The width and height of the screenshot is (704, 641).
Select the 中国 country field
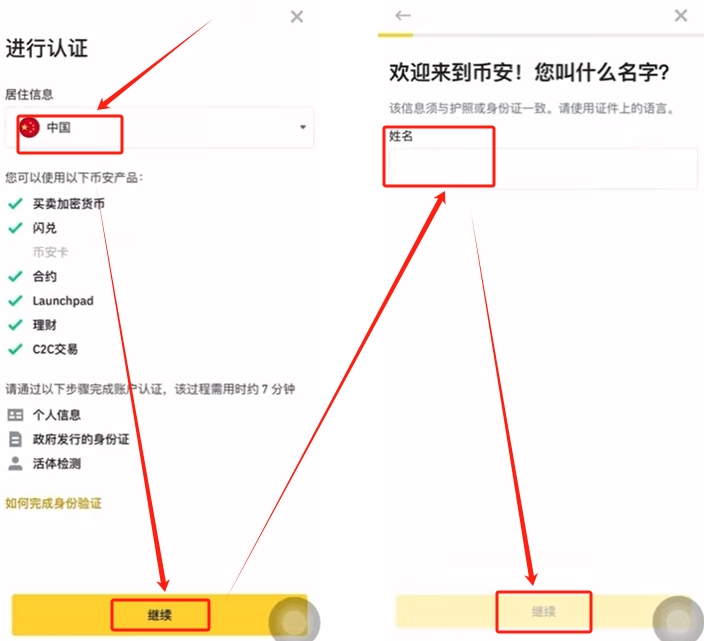(159, 128)
